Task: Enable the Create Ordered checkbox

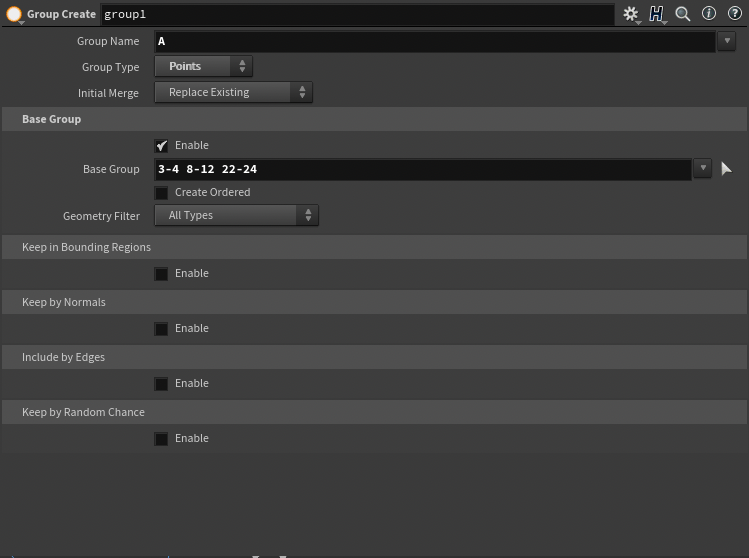Action: click(x=161, y=193)
